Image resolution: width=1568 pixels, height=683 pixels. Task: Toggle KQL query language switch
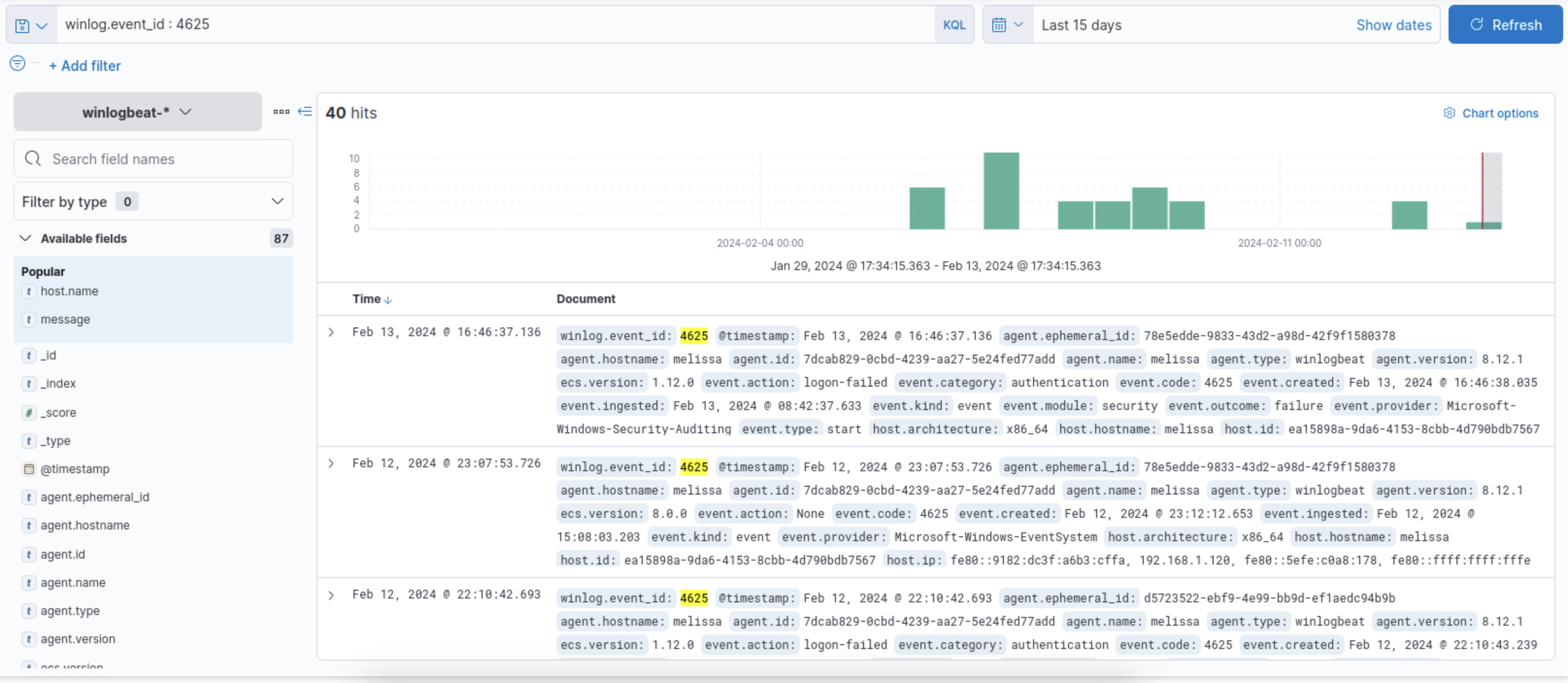954,25
